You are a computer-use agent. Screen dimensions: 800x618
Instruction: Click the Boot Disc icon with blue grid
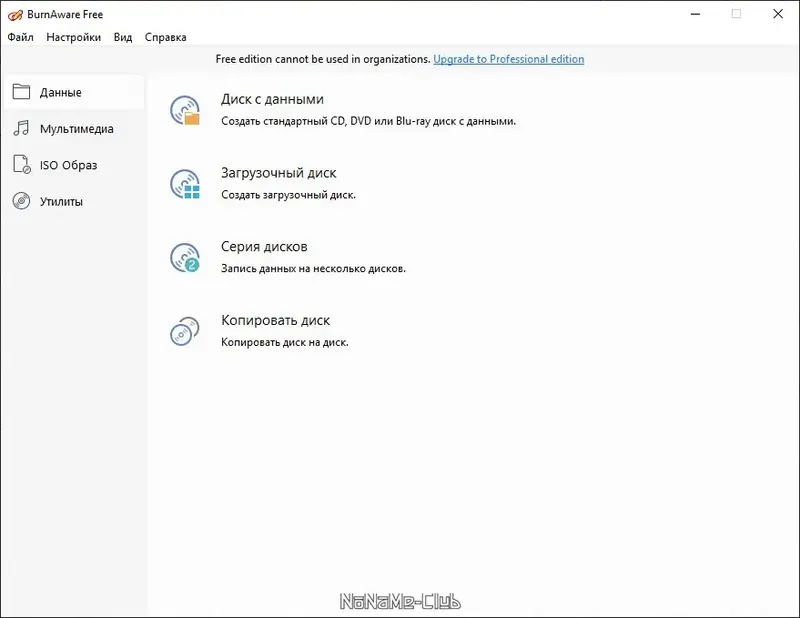pyautogui.click(x=185, y=184)
